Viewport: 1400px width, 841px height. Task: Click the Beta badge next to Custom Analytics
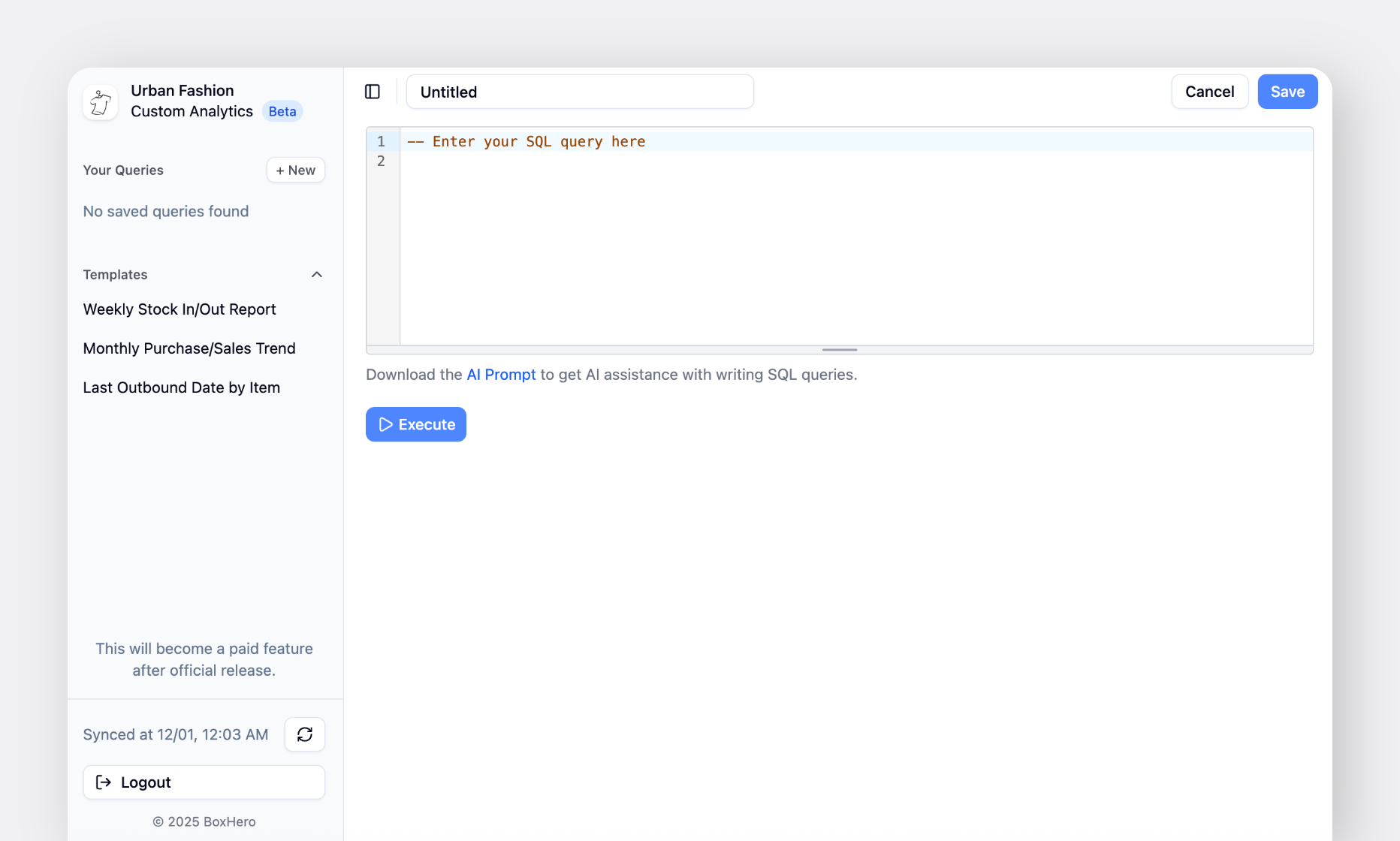(282, 110)
